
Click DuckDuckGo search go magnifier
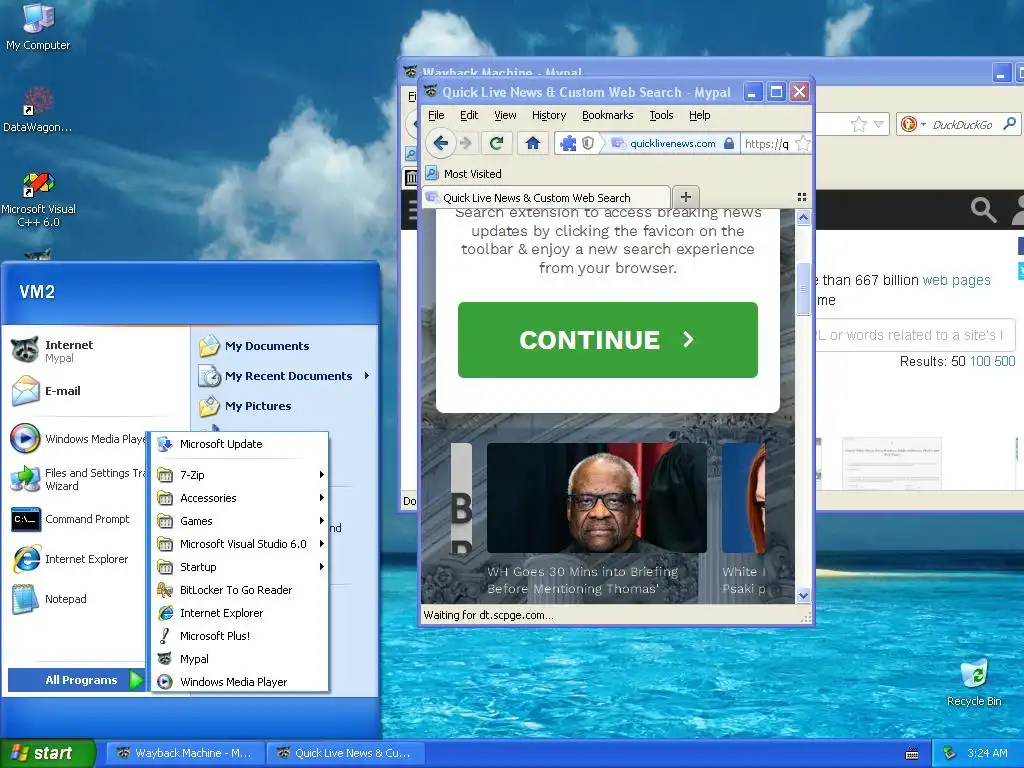coord(1010,123)
